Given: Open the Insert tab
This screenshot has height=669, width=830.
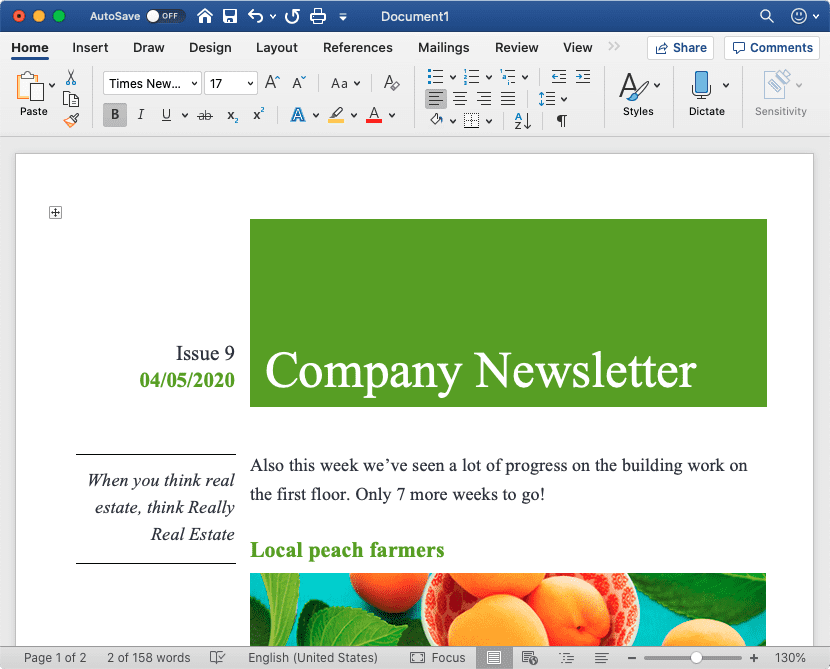Looking at the screenshot, I should click(90, 48).
